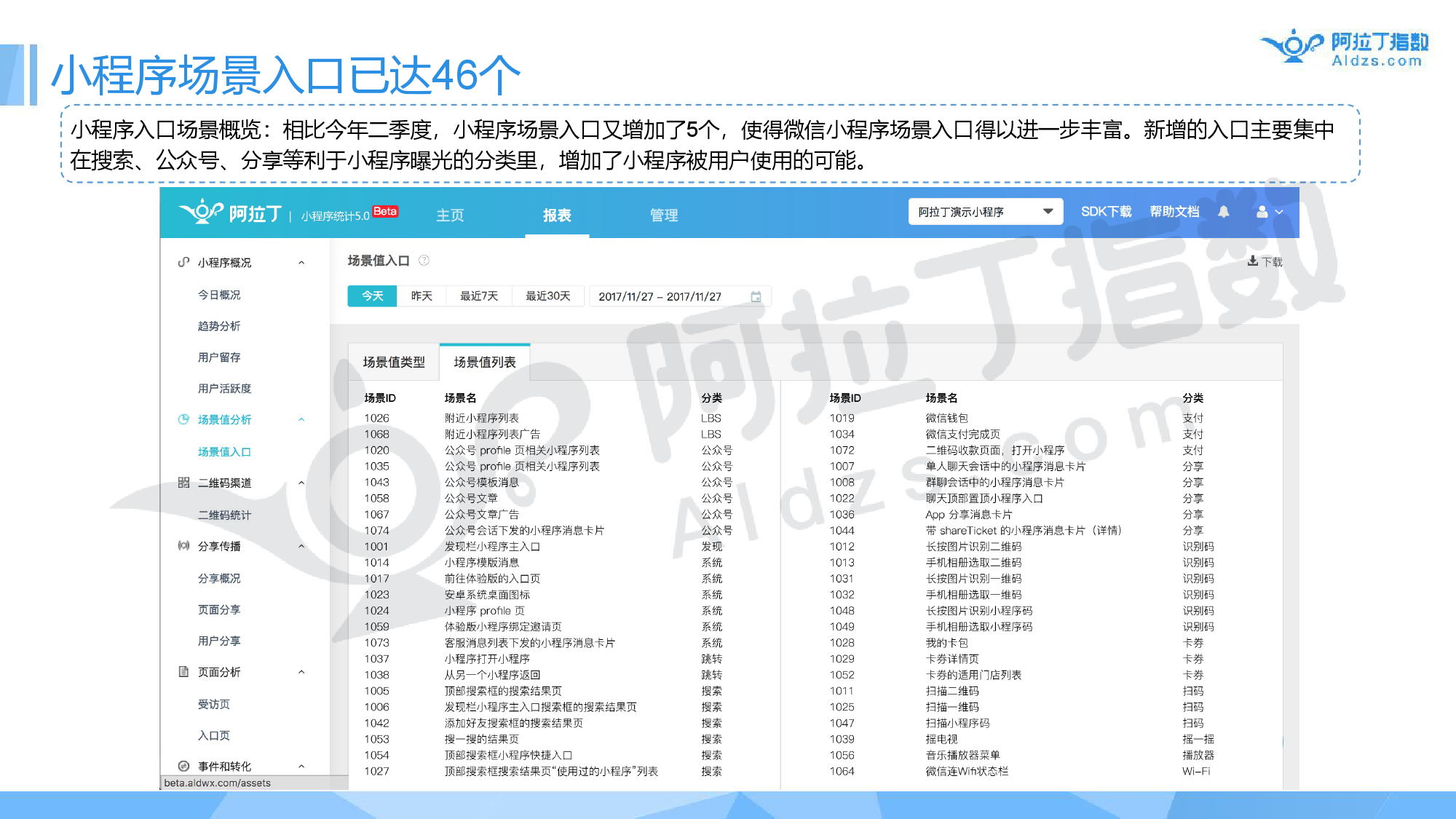Open the 阿拉丁演示小程序 dropdown
The image size is (1456, 819).
(x=985, y=212)
